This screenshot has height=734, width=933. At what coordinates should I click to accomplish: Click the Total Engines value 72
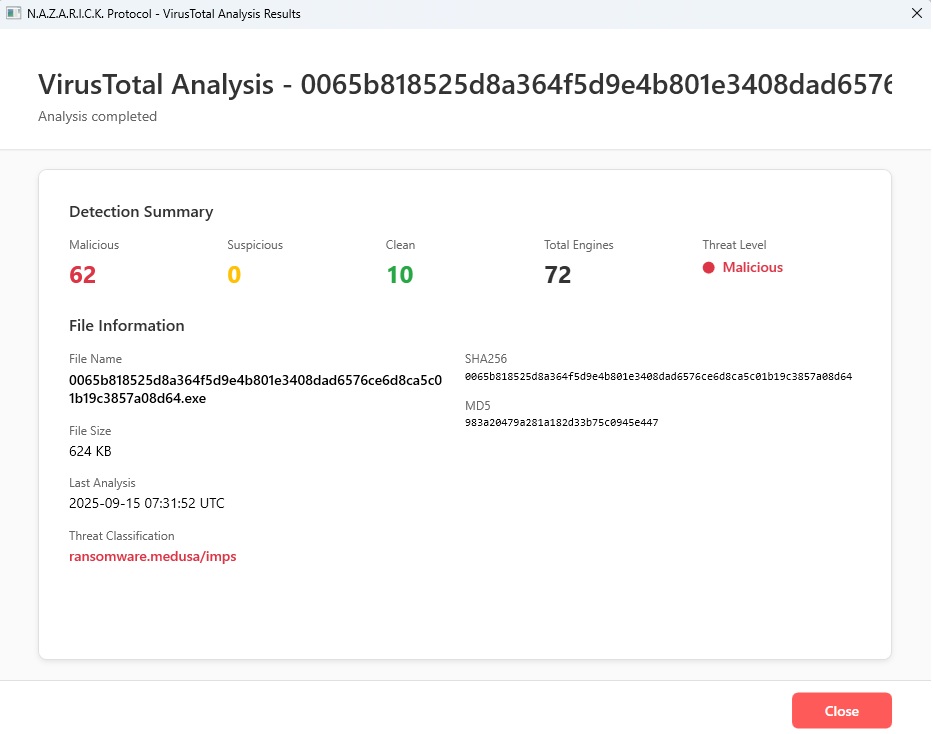pos(557,273)
